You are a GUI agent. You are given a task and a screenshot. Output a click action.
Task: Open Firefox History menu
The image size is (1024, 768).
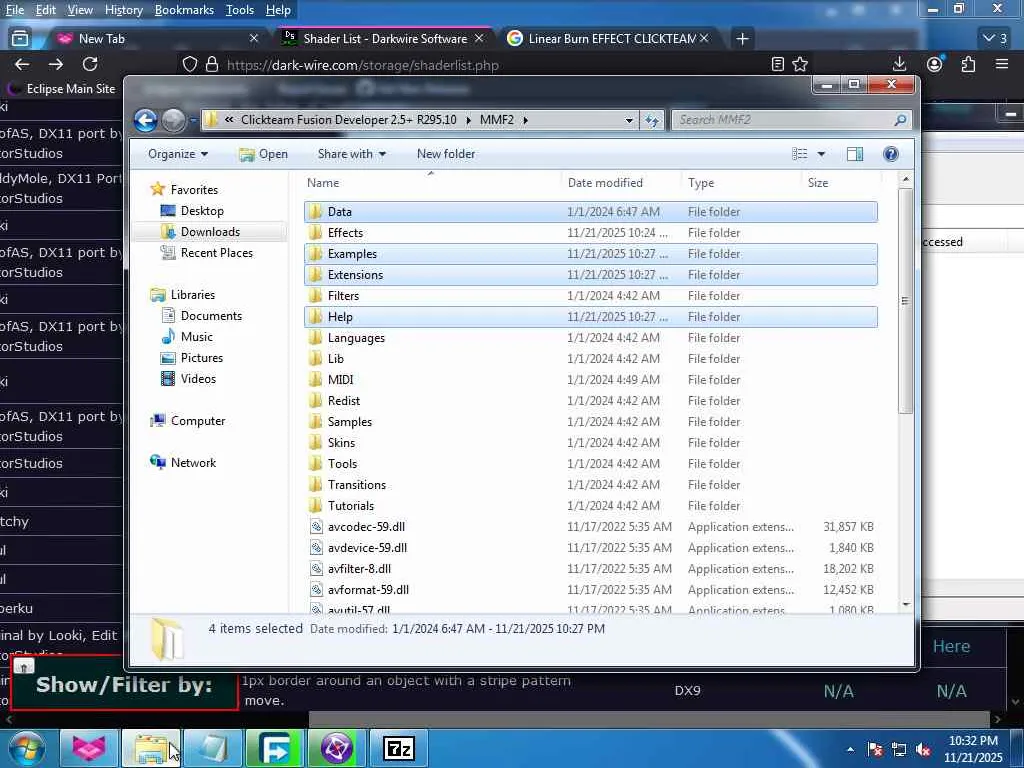point(123,10)
